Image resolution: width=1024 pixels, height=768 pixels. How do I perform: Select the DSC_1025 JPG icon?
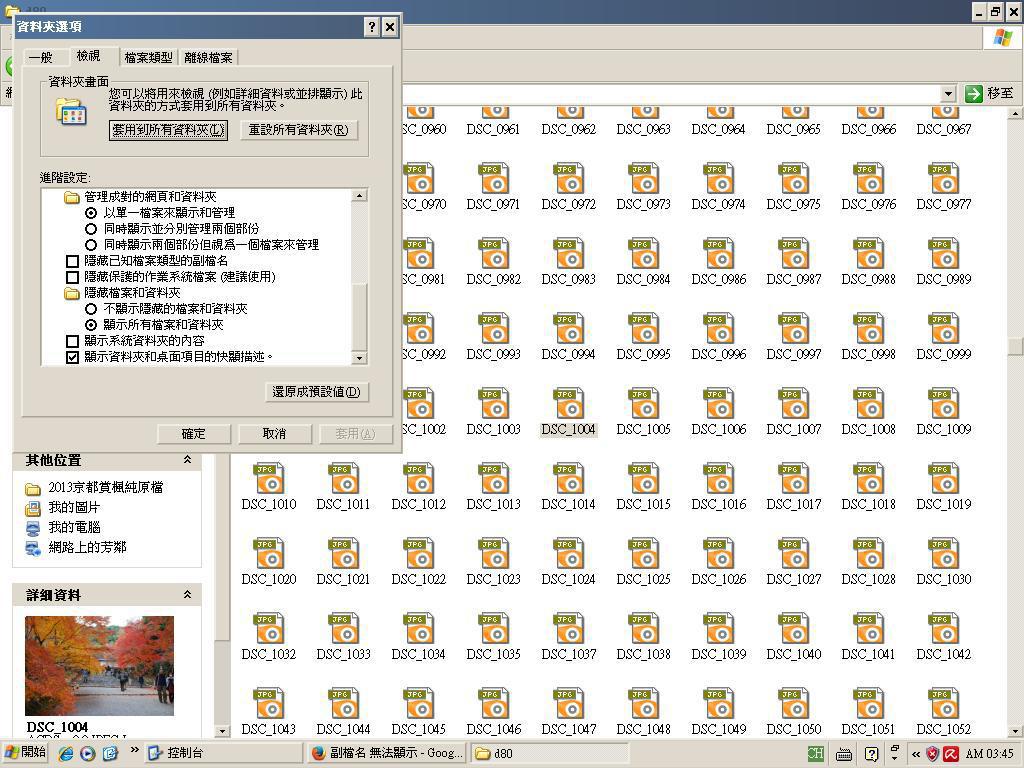[x=644, y=554]
